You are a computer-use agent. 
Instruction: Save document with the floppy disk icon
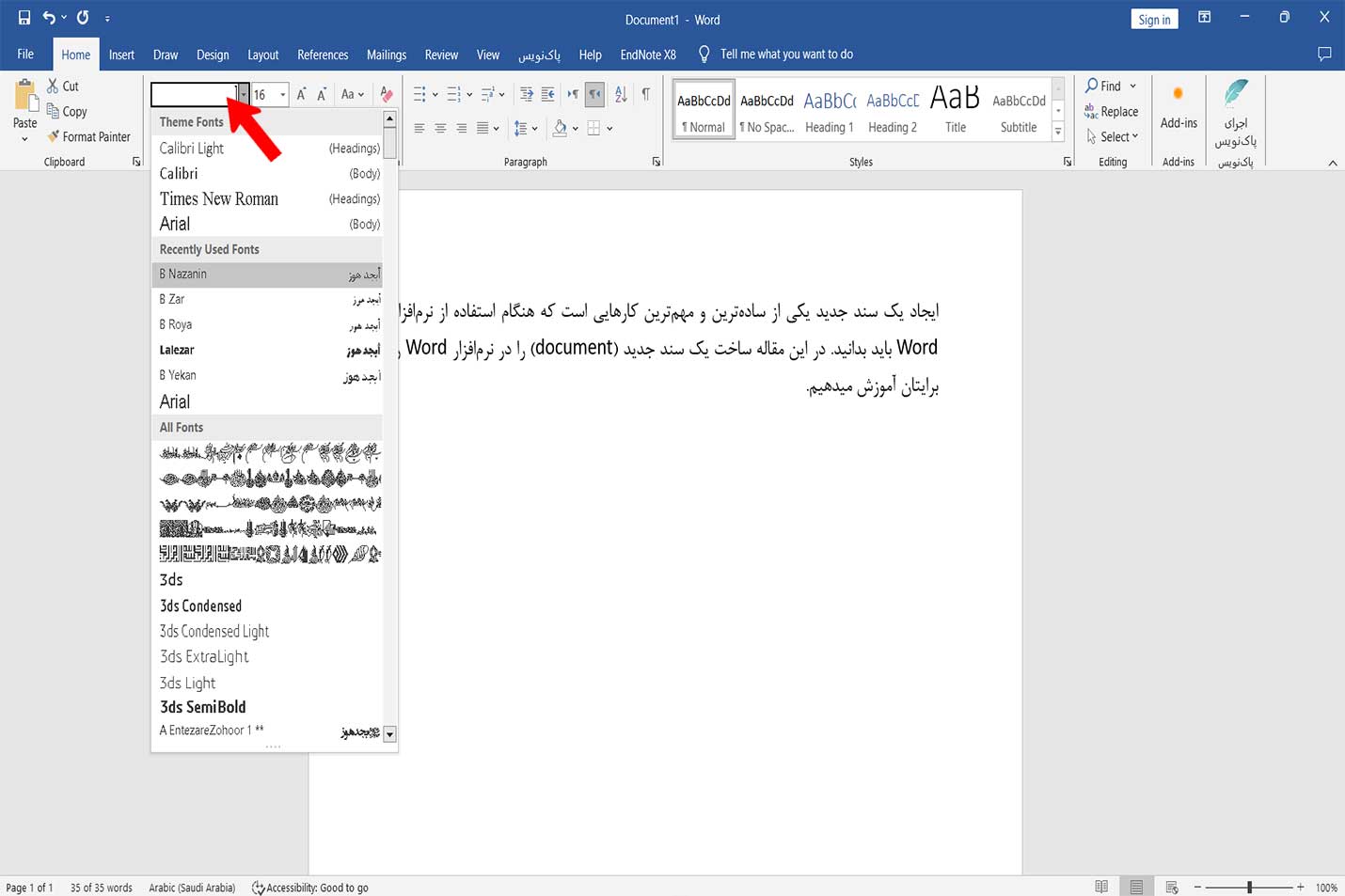[x=24, y=18]
